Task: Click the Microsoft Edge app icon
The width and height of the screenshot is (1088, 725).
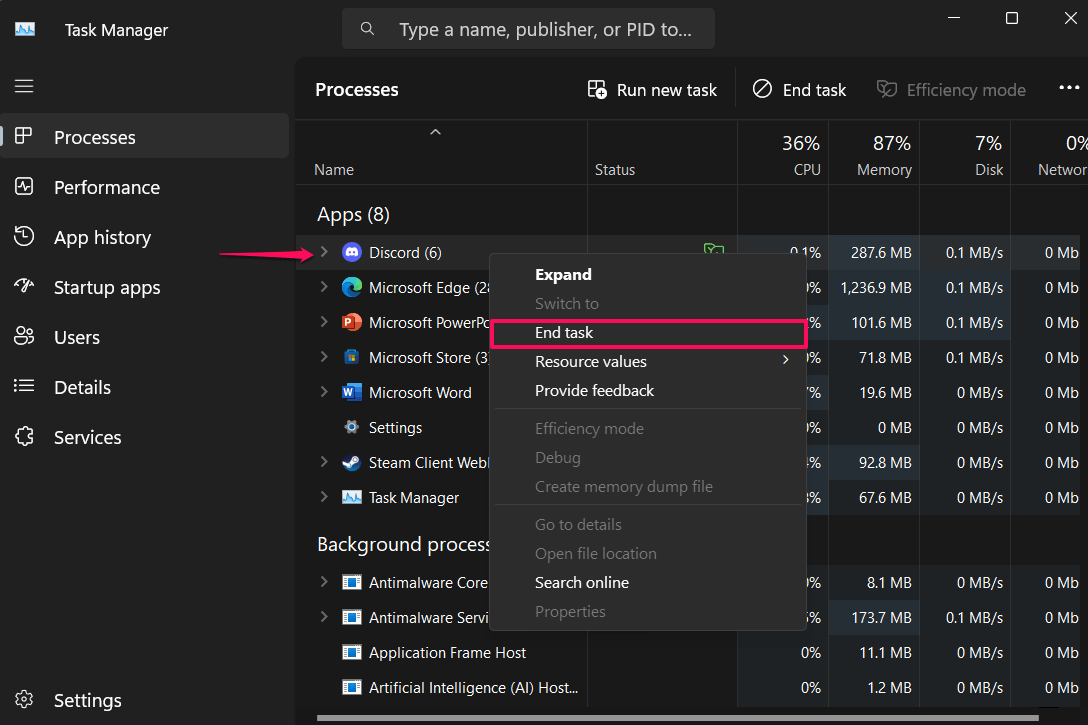Action: point(352,287)
